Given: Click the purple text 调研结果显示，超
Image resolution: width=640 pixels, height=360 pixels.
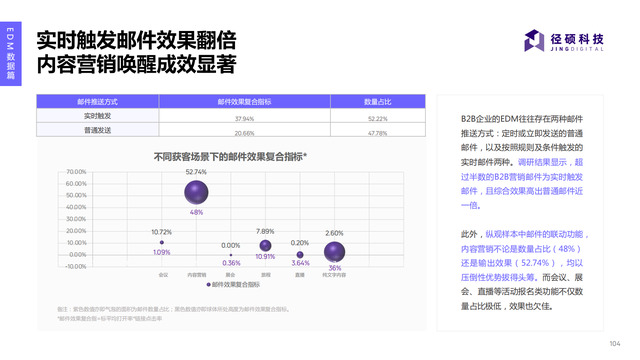Looking at the screenshot, I should [551, 162].
